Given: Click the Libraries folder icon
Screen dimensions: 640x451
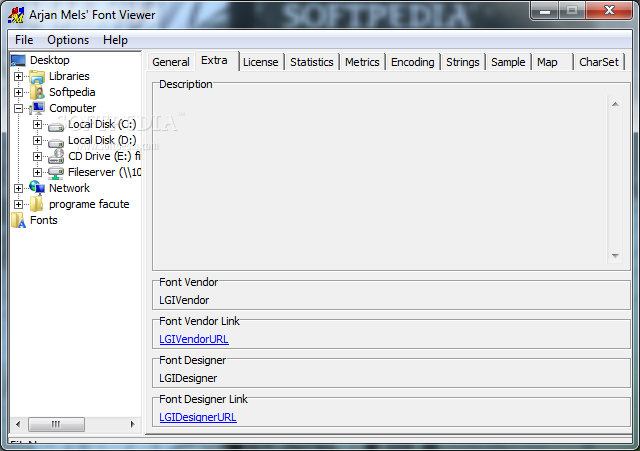Looking at the screenshot, I should click(x=37, y=76).
